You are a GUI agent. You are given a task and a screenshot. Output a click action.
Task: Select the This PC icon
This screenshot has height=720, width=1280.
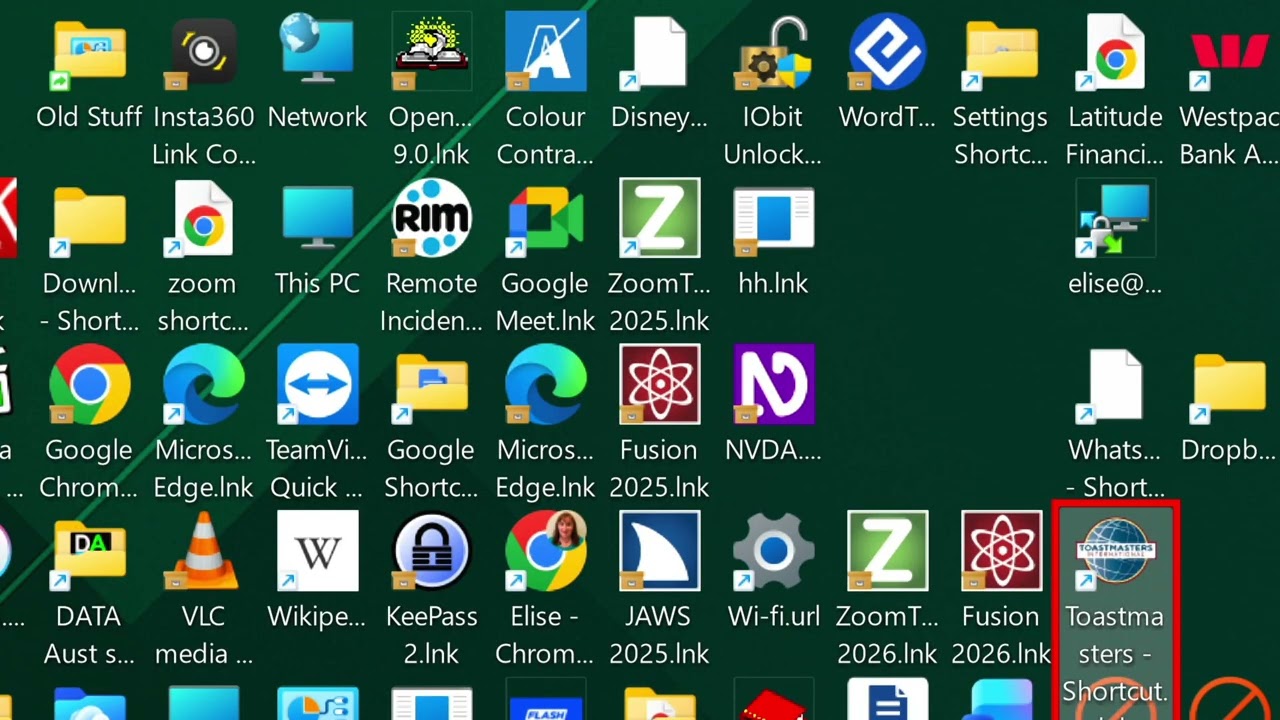318,218
